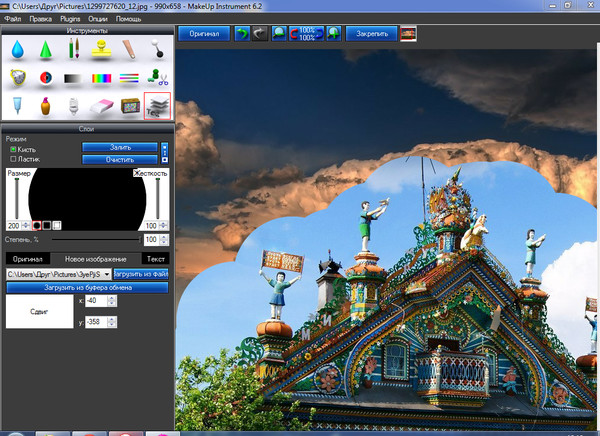This screenshot has width=600, height=436.
Task: Click Загрузить из буфера обмена button
Action: click(88, 287)
